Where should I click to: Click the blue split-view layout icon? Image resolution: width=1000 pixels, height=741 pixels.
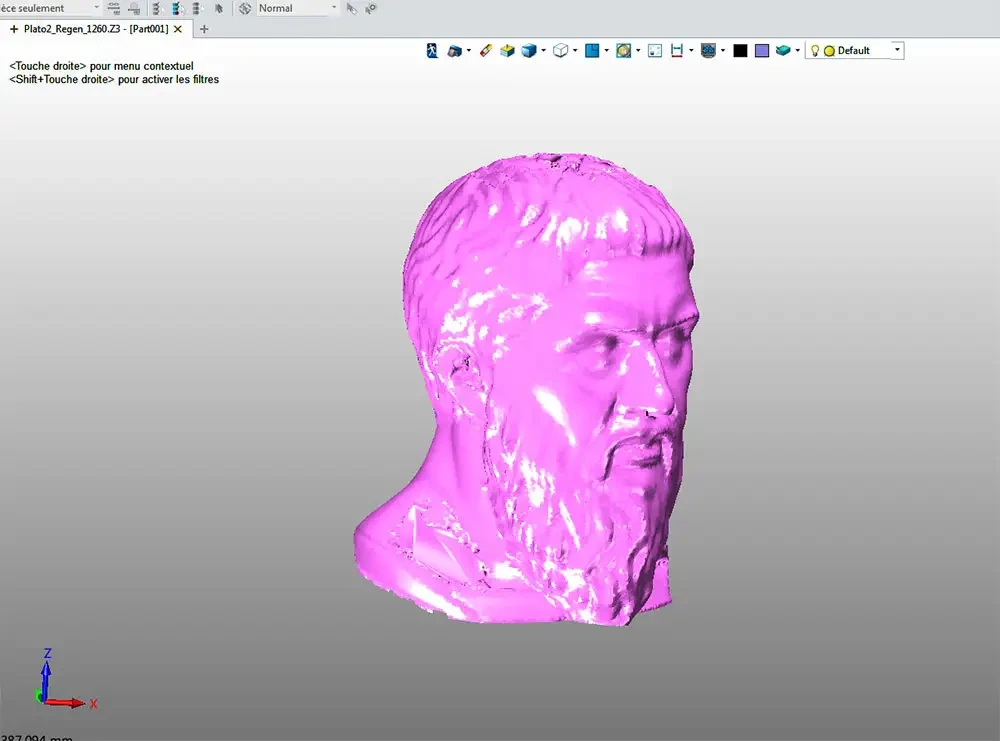click(x=592, y=50)
